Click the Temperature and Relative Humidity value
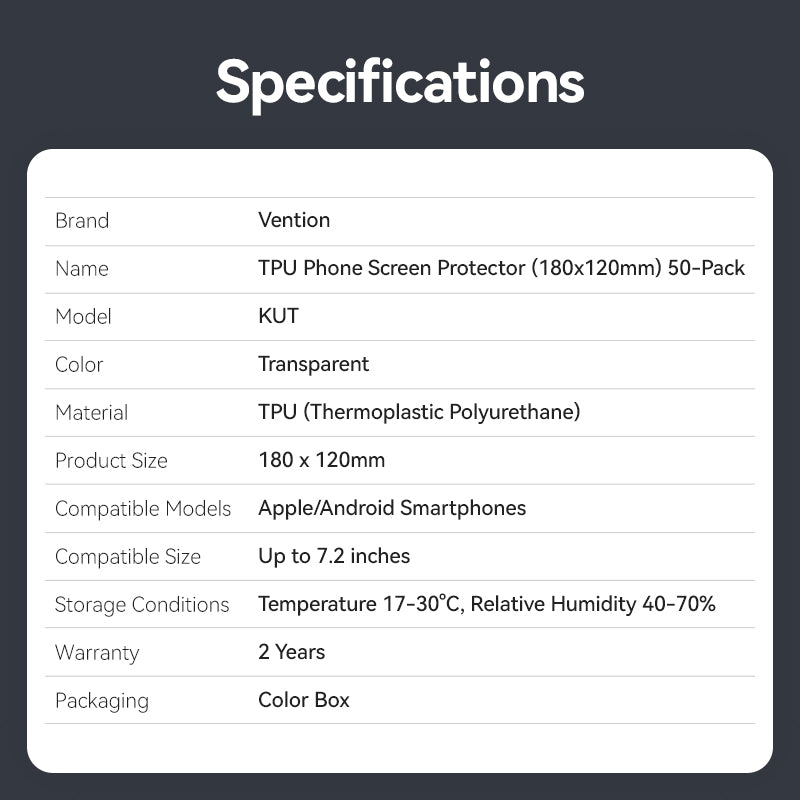This screenshot has width=800, height=800. coord(487,604)
